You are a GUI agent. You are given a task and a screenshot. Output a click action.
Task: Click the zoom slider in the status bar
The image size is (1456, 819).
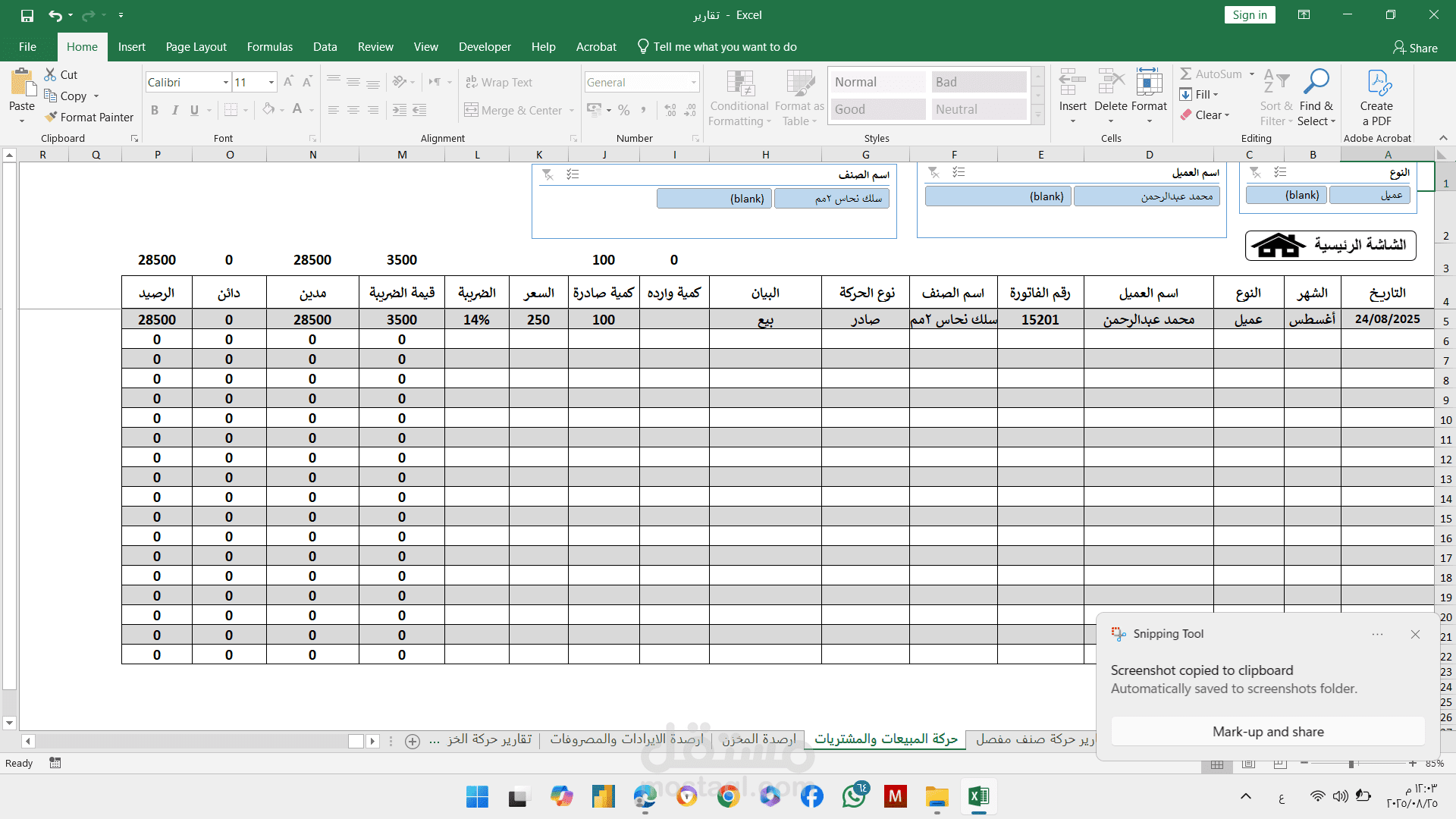coord(1351,764)
